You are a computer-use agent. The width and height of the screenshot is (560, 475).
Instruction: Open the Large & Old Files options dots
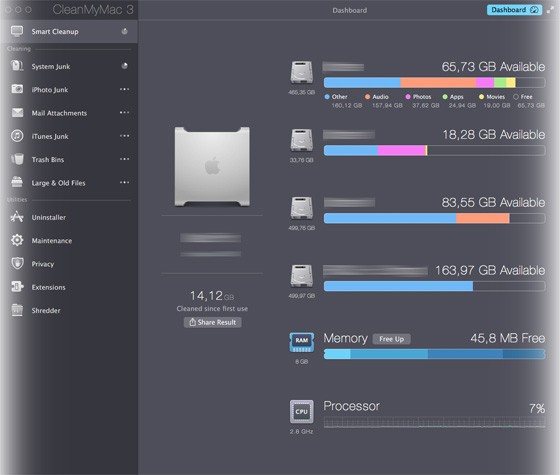coord(124,182)
